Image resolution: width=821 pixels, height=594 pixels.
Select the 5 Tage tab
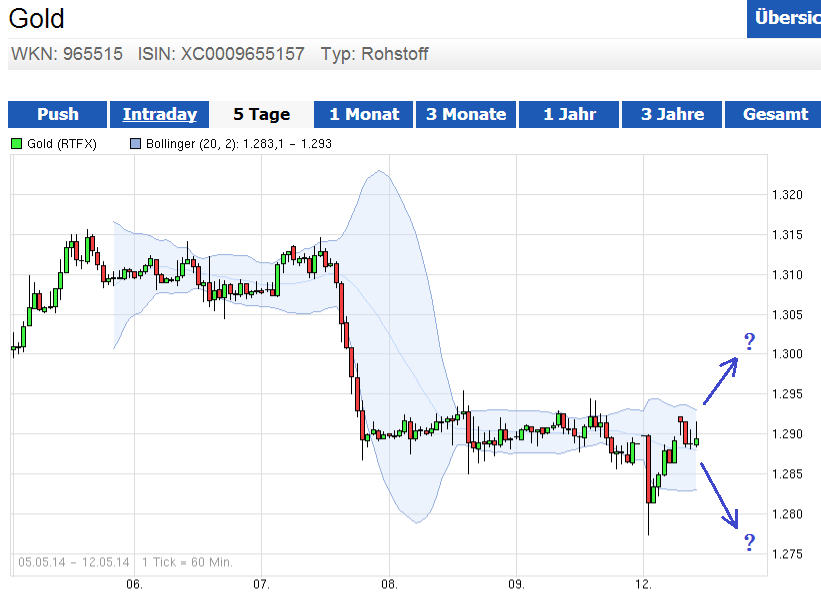click(261, 114)
